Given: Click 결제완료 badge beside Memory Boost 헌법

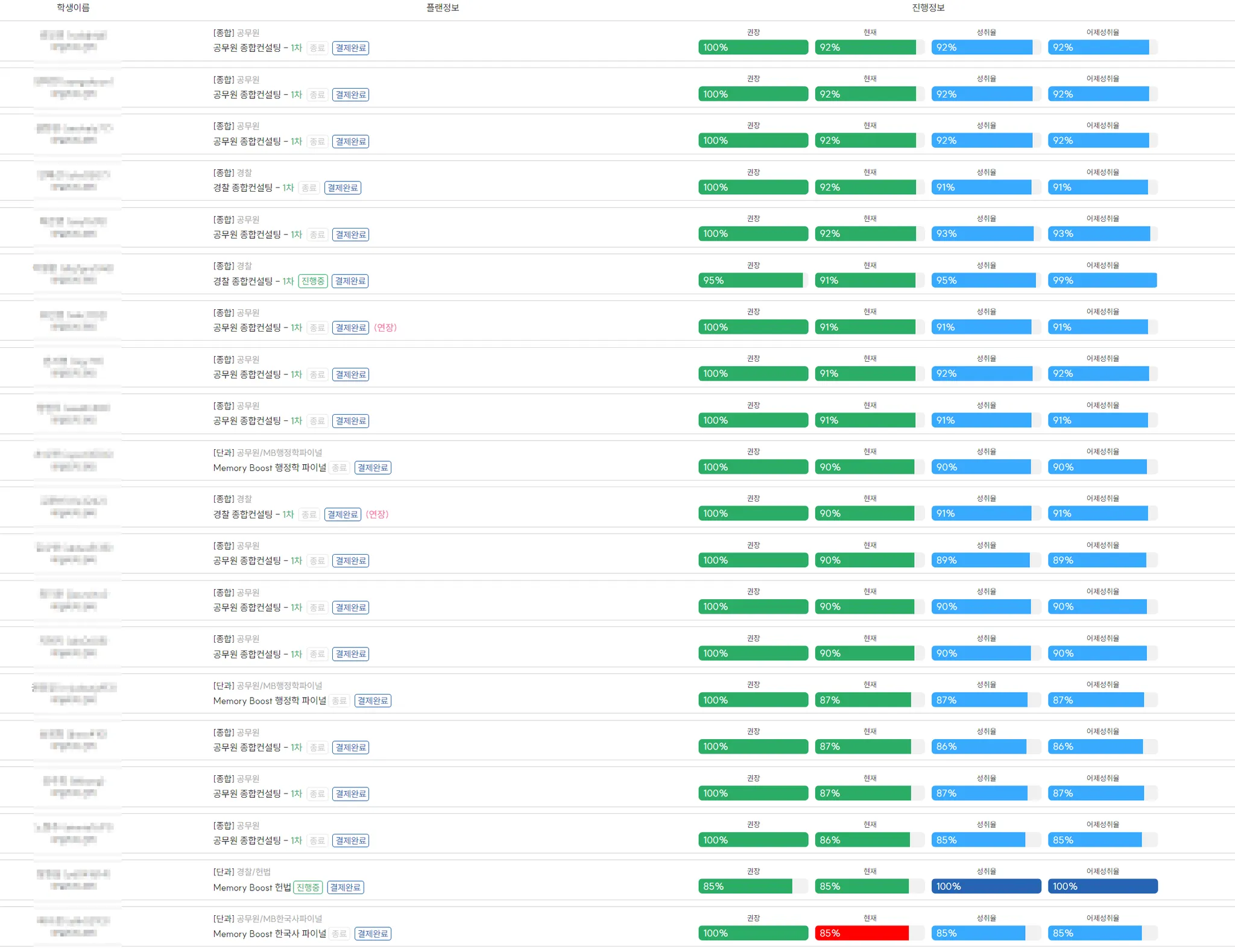Looking at the screenshot, I should [x=345, y=887].
